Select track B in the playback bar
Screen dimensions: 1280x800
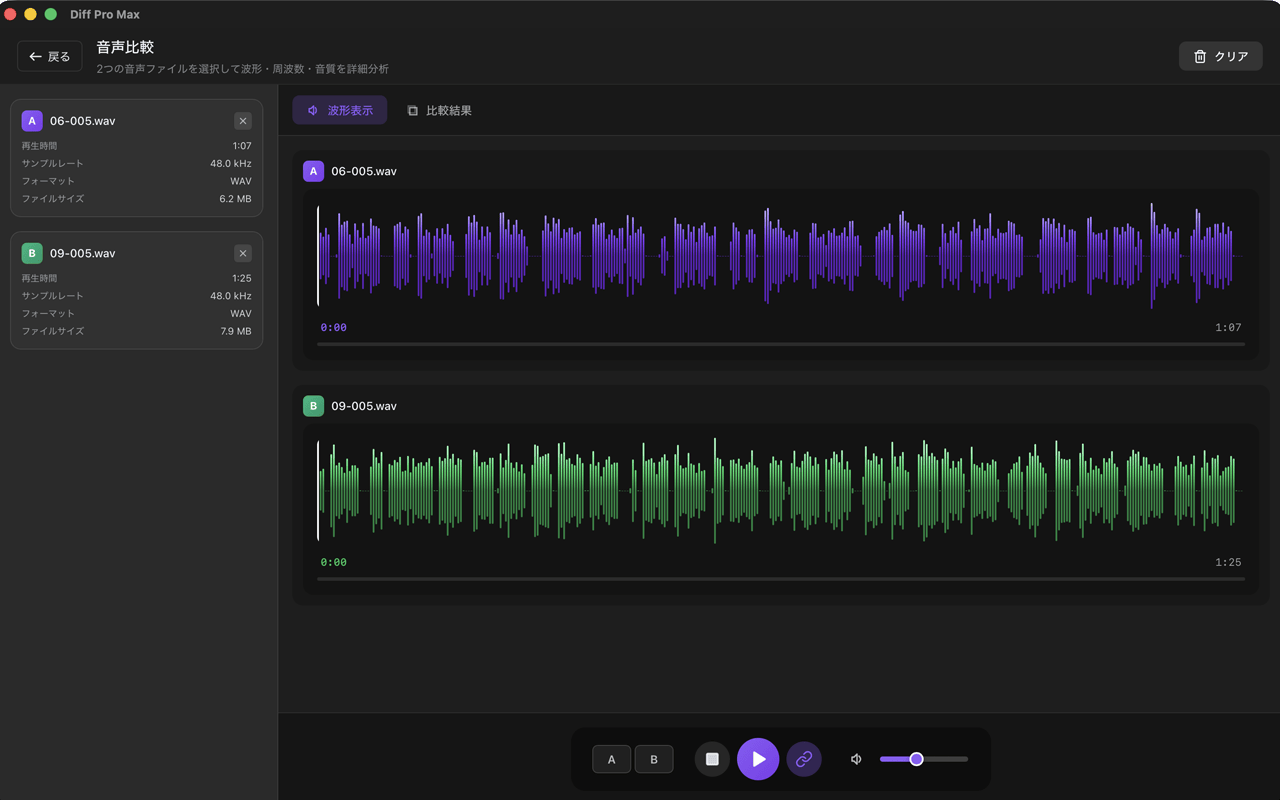(x=654, y=759)
